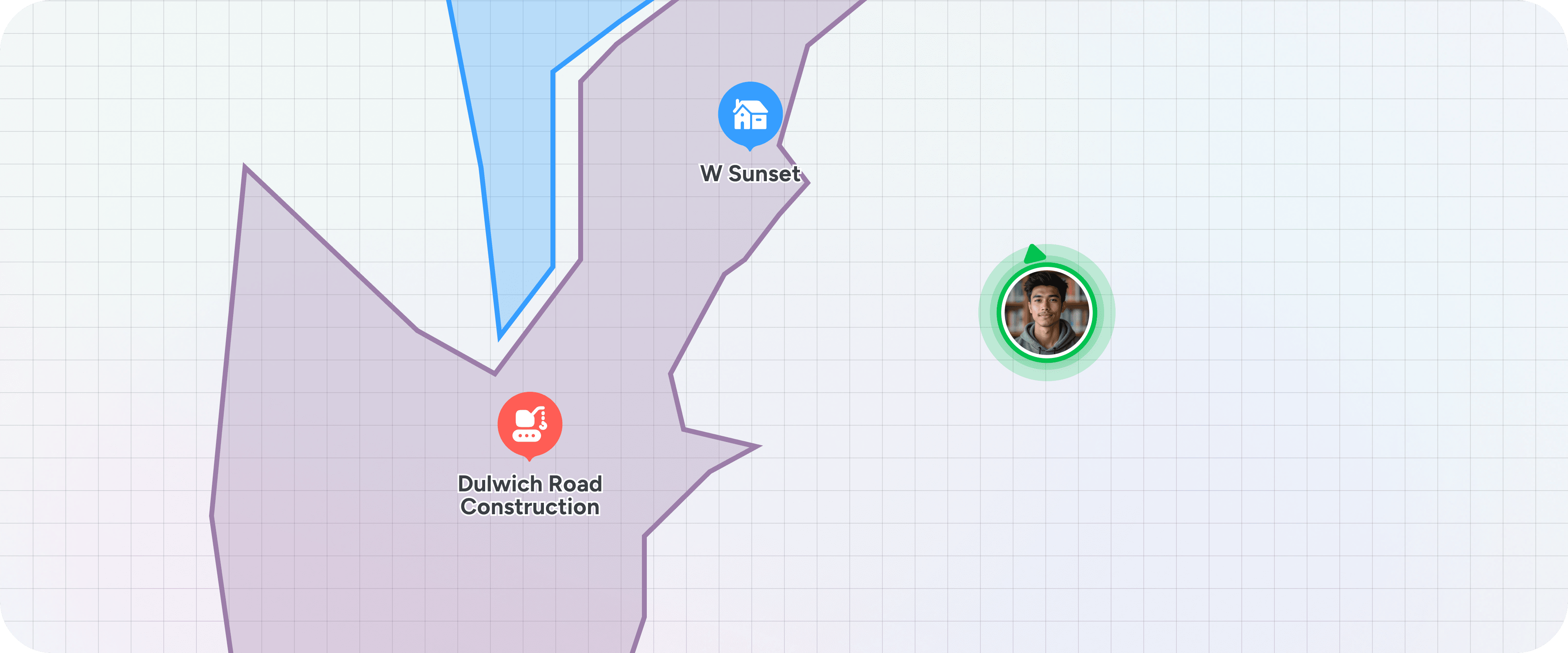Click the white gap between blue and purple zones

coord(567,182)
